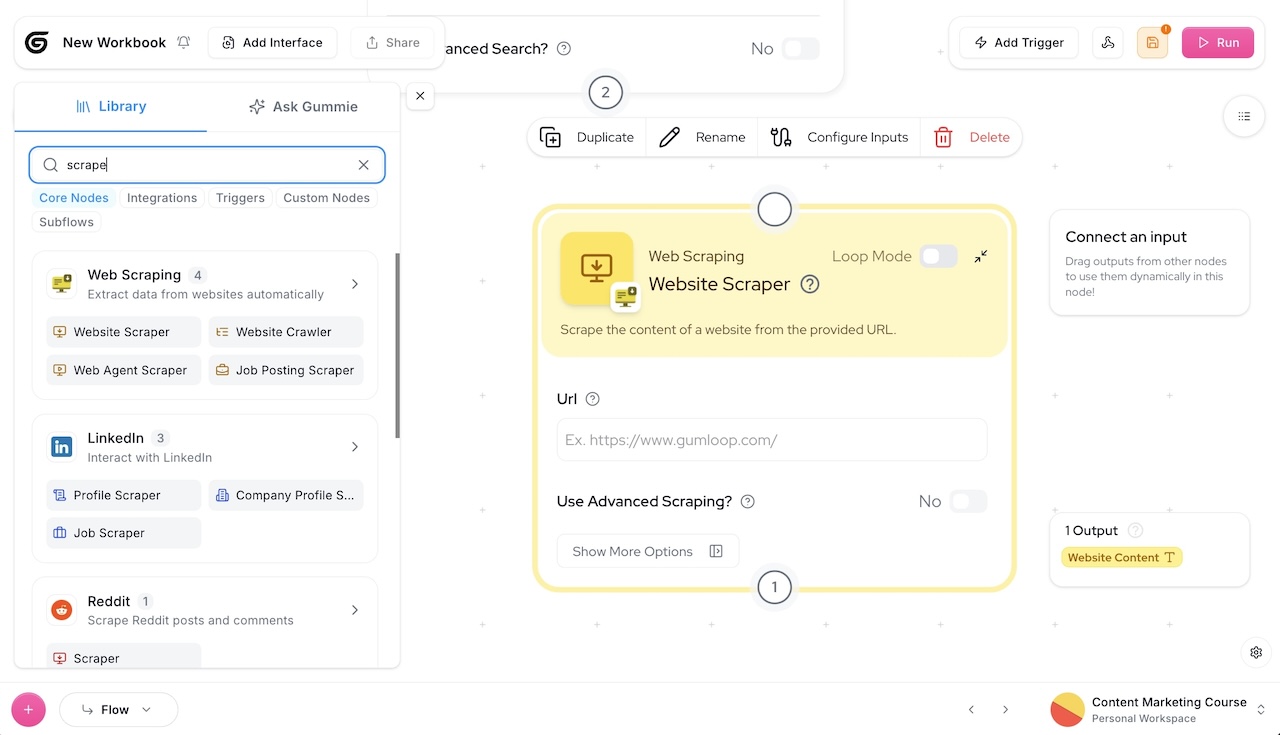The height and width of the screenshot is (735, 1280).
Task: Click the Website Content output tag
Action: pos(1122,558)
